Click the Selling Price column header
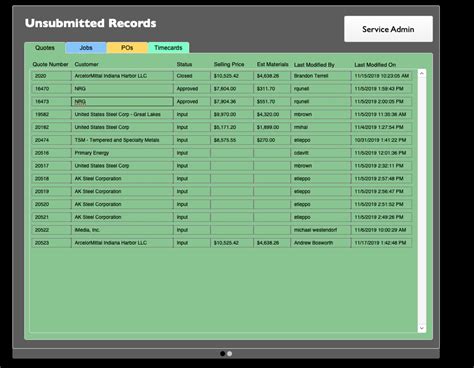The height and width of the screenshot is (368, 474). [x=229, y=64]
